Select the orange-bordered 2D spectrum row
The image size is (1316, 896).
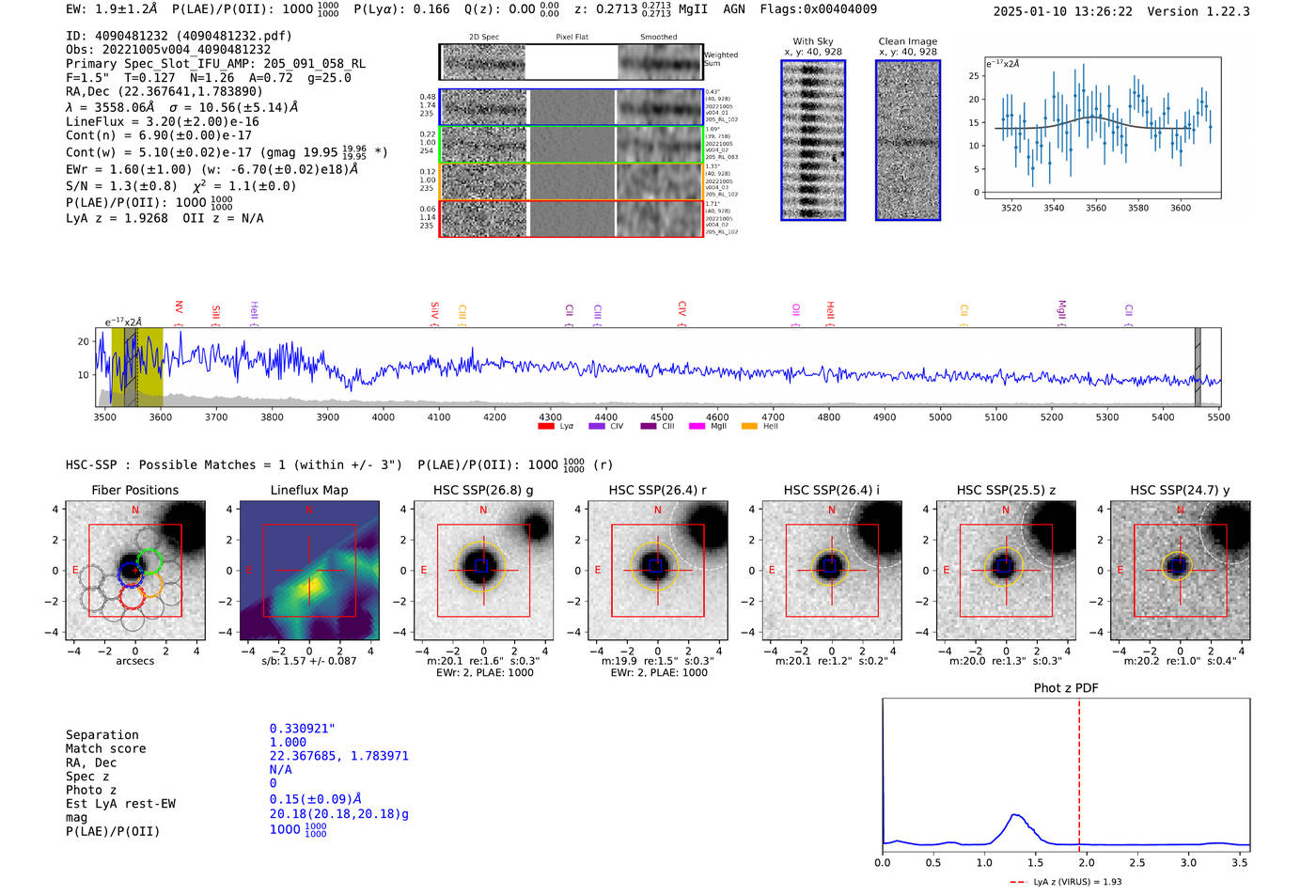tap(572, 181)
